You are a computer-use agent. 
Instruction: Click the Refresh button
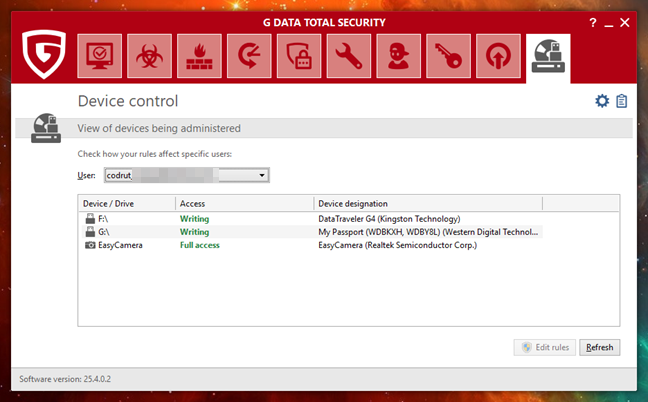600,347
